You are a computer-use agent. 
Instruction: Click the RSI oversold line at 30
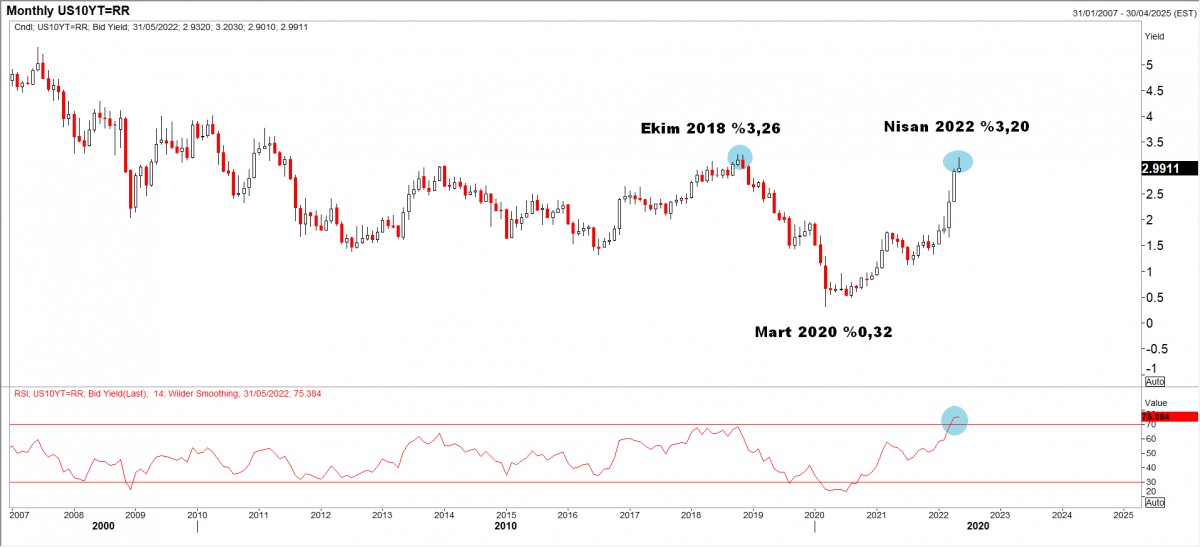[x=500, y=482]
